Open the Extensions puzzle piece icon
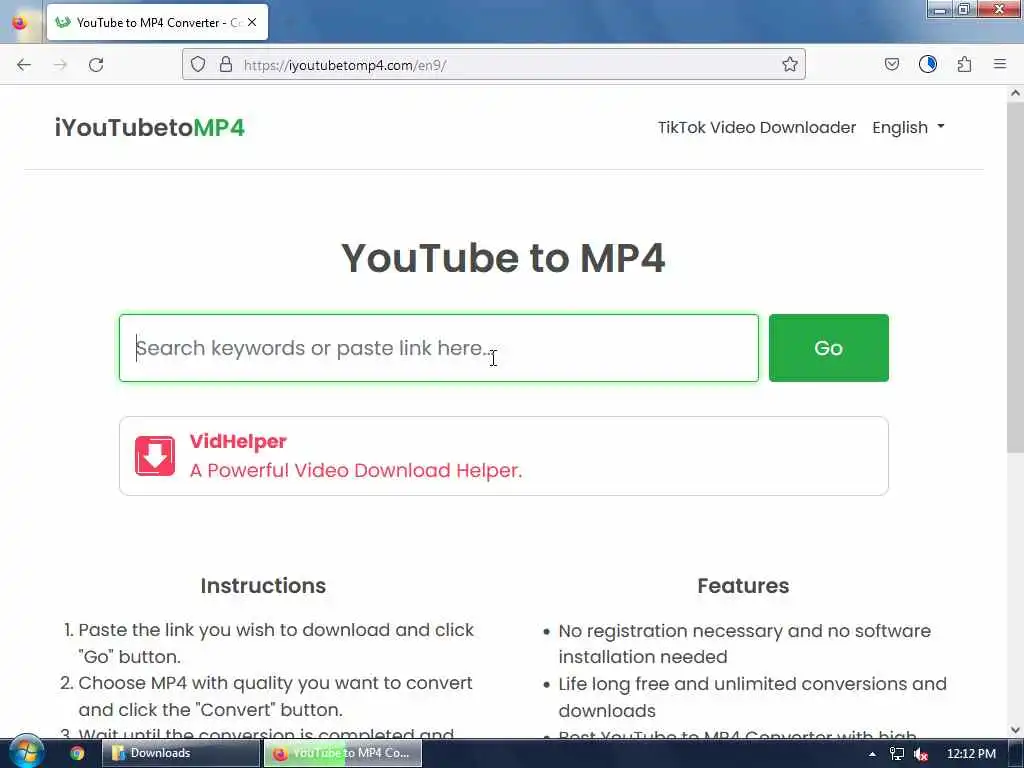 965,64
